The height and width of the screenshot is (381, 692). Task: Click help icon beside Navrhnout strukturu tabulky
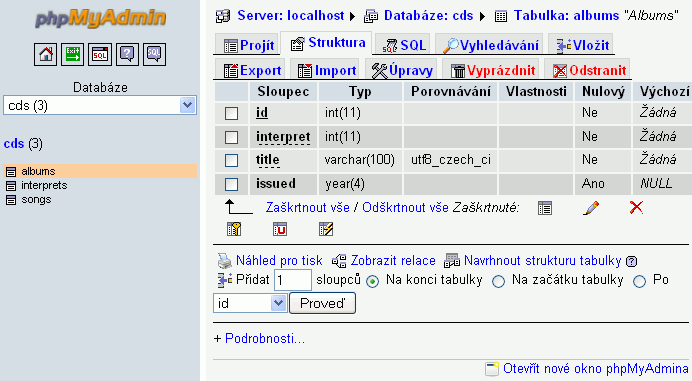[x=632, y=261]
